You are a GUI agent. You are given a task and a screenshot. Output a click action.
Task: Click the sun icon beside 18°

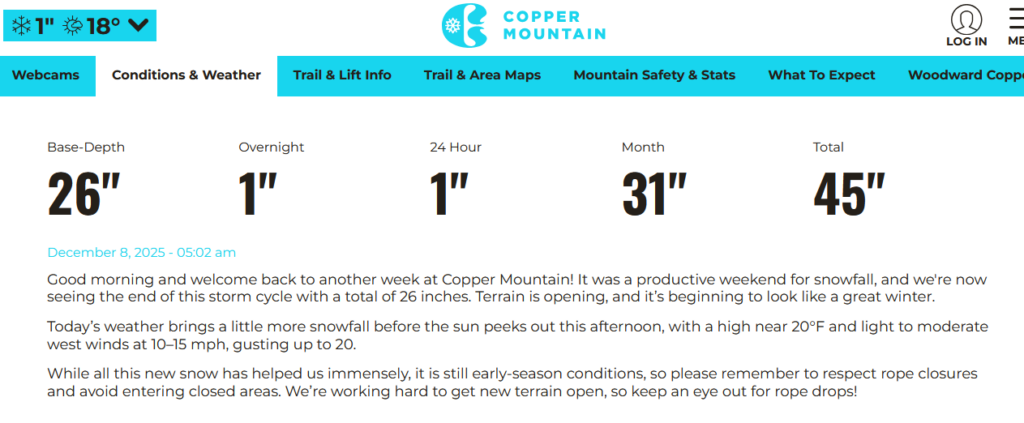coord(73,26)
